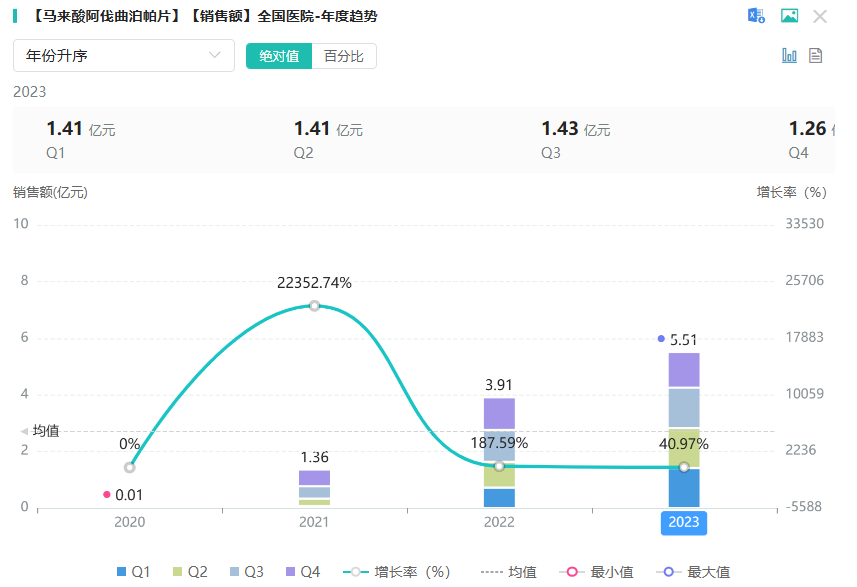Viewport: 857px width, 587px height.
Task: Toggle 最大值 marker in legend
Action: point(693,572)
